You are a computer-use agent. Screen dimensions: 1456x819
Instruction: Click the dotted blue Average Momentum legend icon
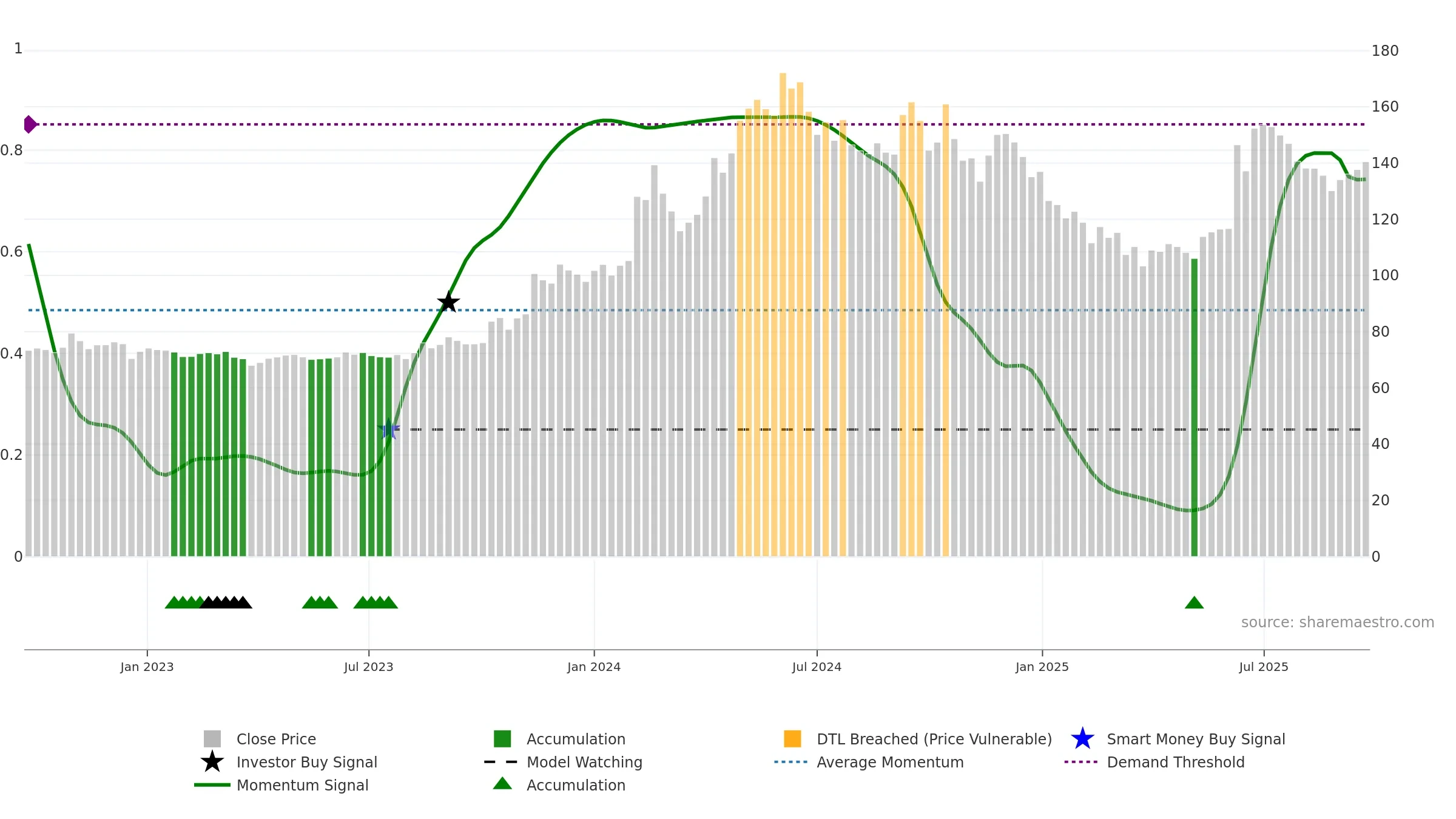791,762
